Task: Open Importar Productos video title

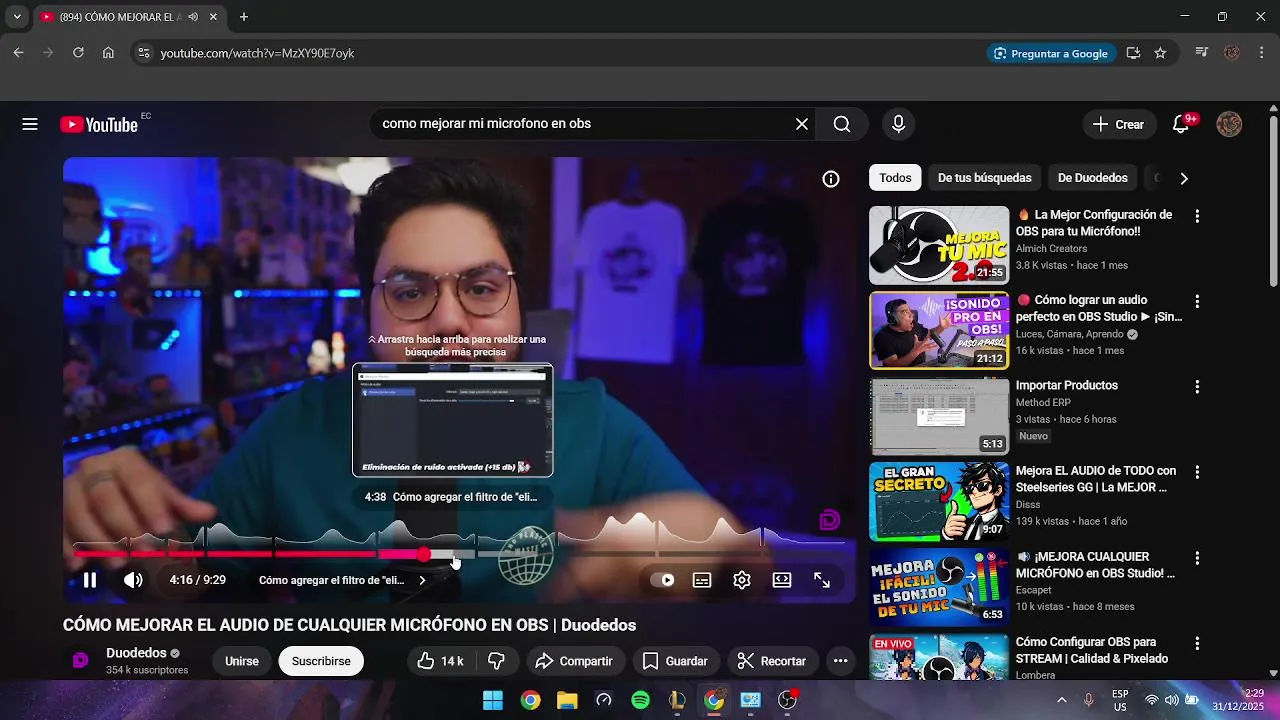Action: pos(1066,385)
